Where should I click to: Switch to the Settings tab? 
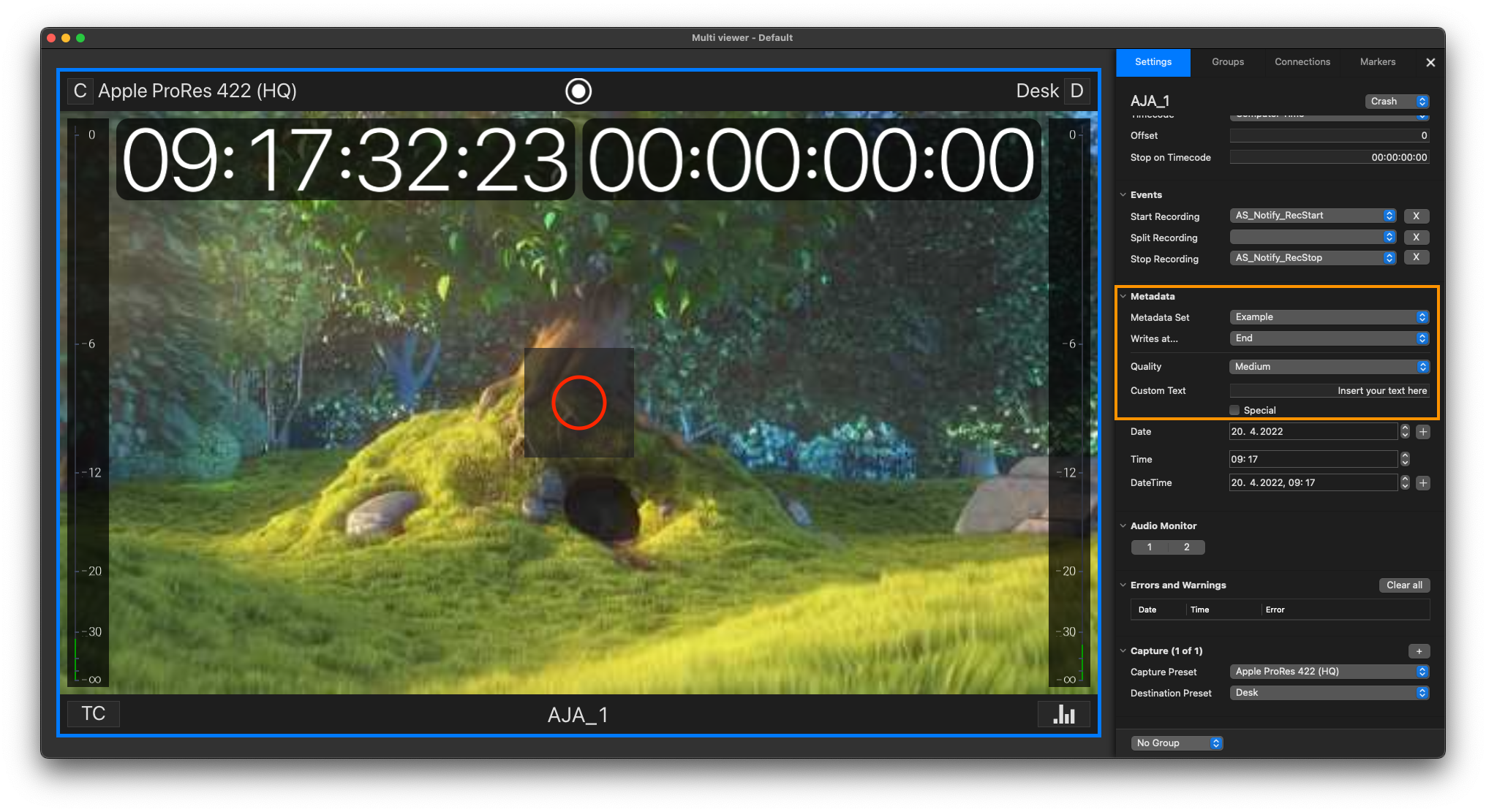click(x=1153, y=62)
